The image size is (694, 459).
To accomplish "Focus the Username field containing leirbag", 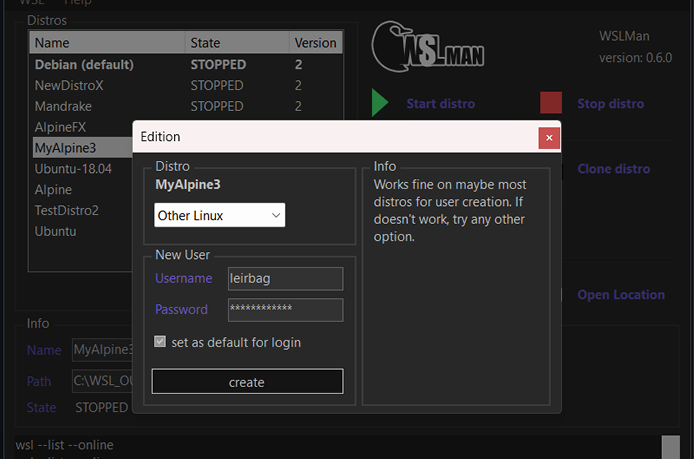I will (x=285, y=278).
